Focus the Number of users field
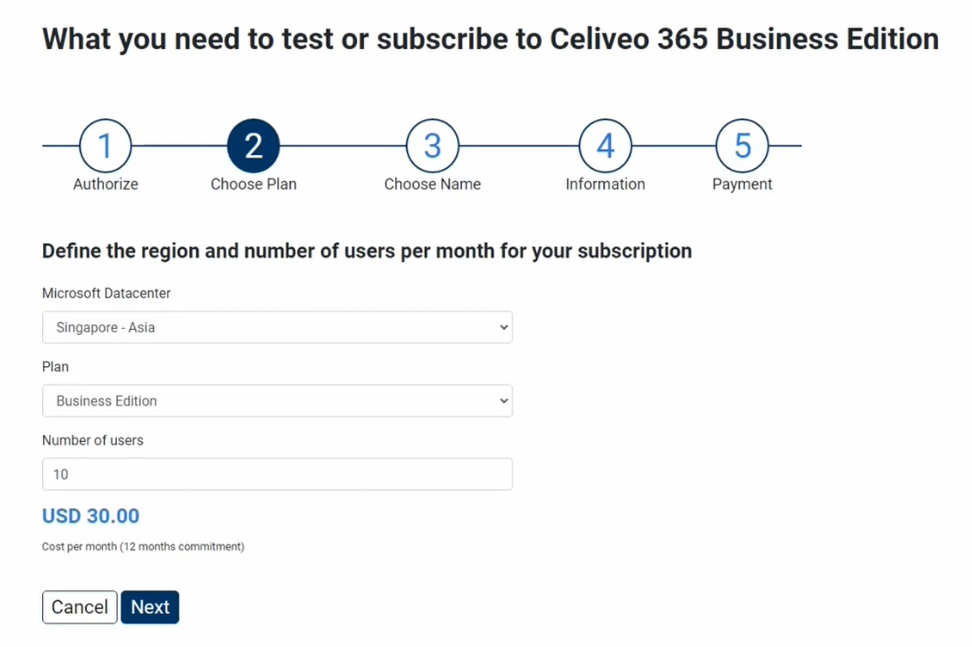The height and width of the screenshot is (647, 972). 277,474
